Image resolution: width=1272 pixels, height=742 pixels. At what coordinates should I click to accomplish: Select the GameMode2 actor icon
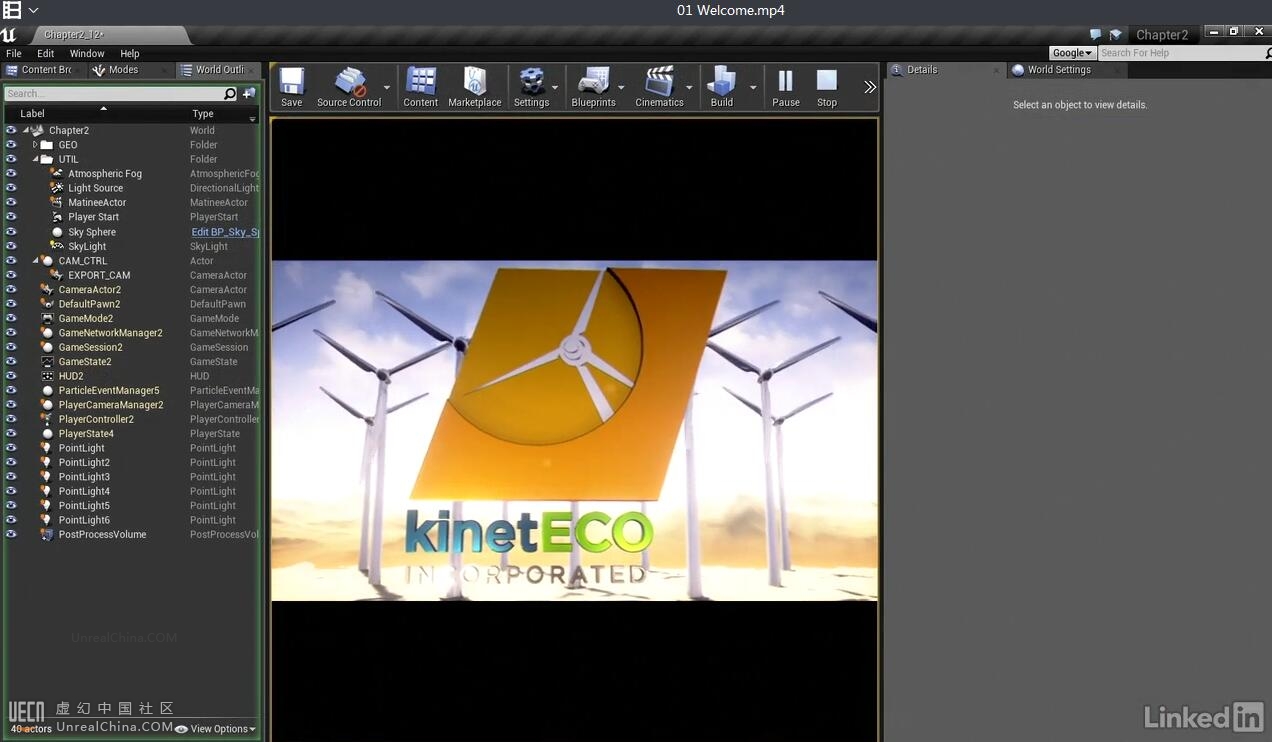click(47, 319)
